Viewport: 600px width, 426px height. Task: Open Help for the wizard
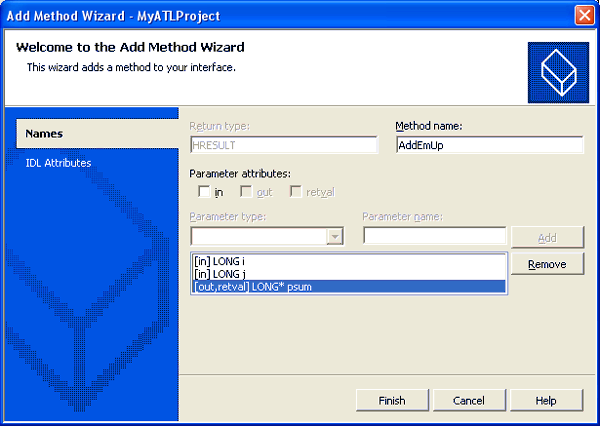[x=546, y=400]
